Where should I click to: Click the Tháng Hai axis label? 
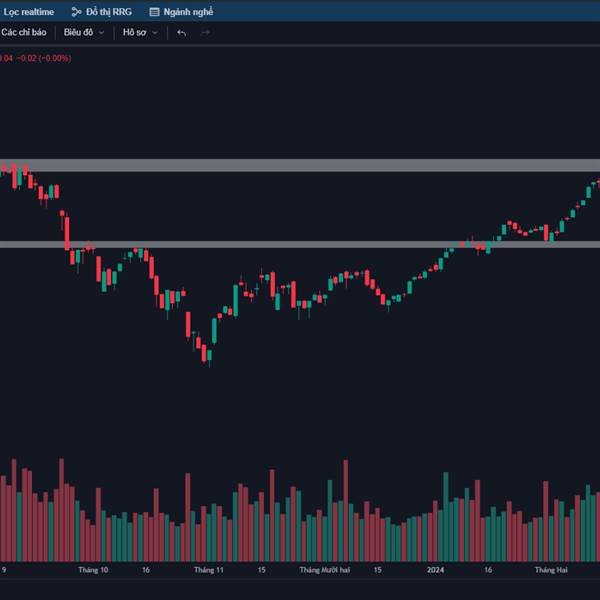[551, 570]
